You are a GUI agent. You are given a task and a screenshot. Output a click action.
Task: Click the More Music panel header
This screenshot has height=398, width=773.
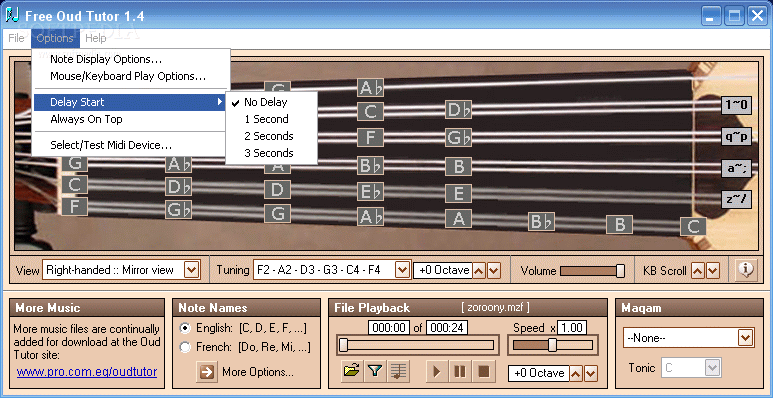pos(87,308)
